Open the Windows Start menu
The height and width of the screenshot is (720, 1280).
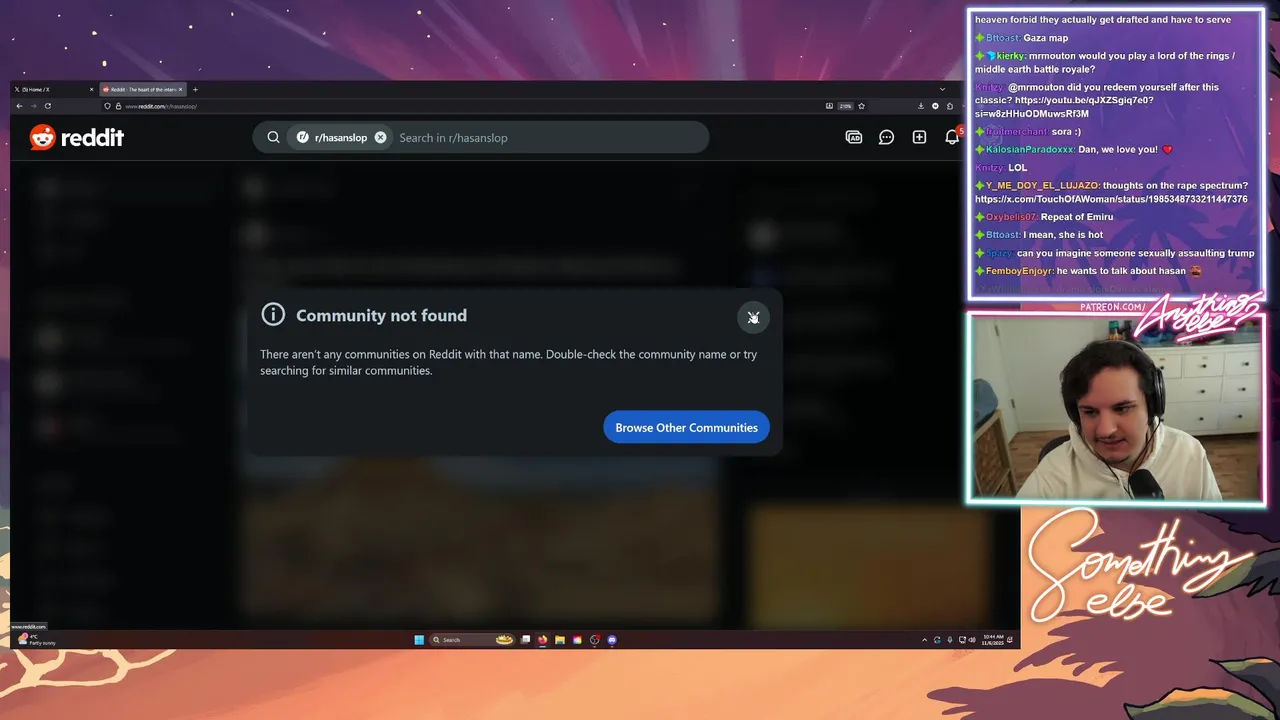419,640
